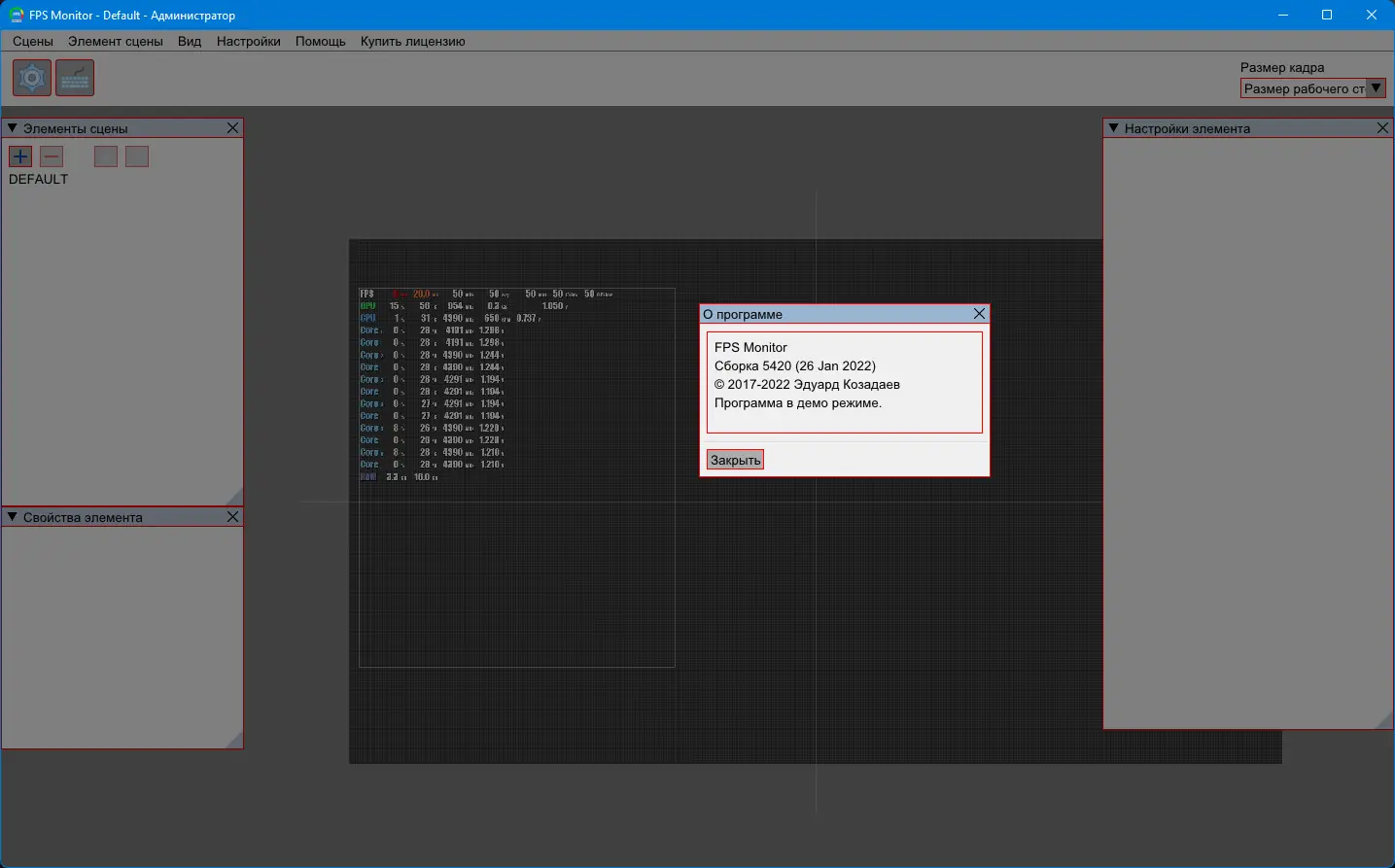Add a scene element with plus icon

[20, 156]
